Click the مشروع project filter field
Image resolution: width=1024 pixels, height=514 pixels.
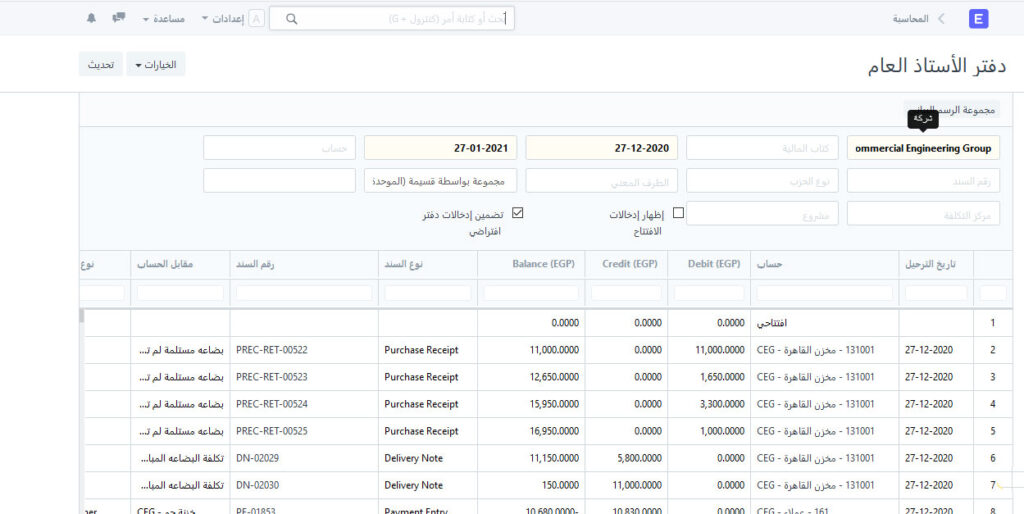pyautogui.click(x=762, y=214)
